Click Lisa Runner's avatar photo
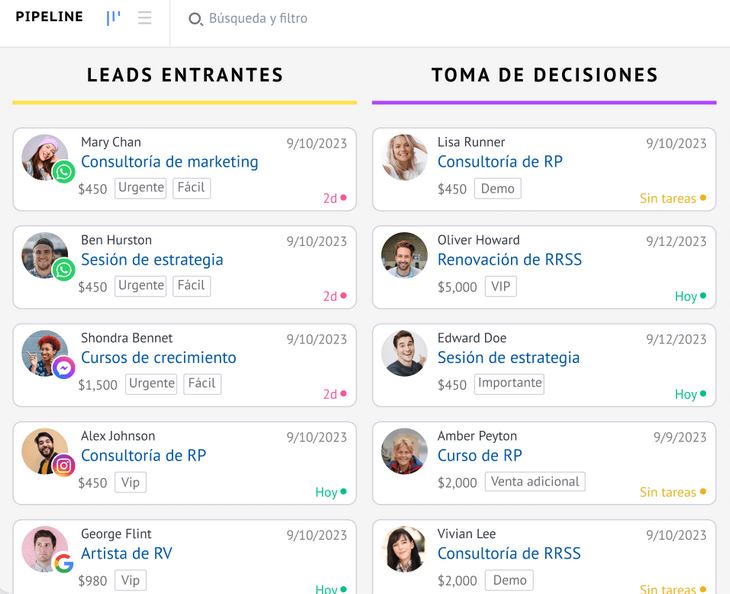730x594 pixels. click(404, 158)
